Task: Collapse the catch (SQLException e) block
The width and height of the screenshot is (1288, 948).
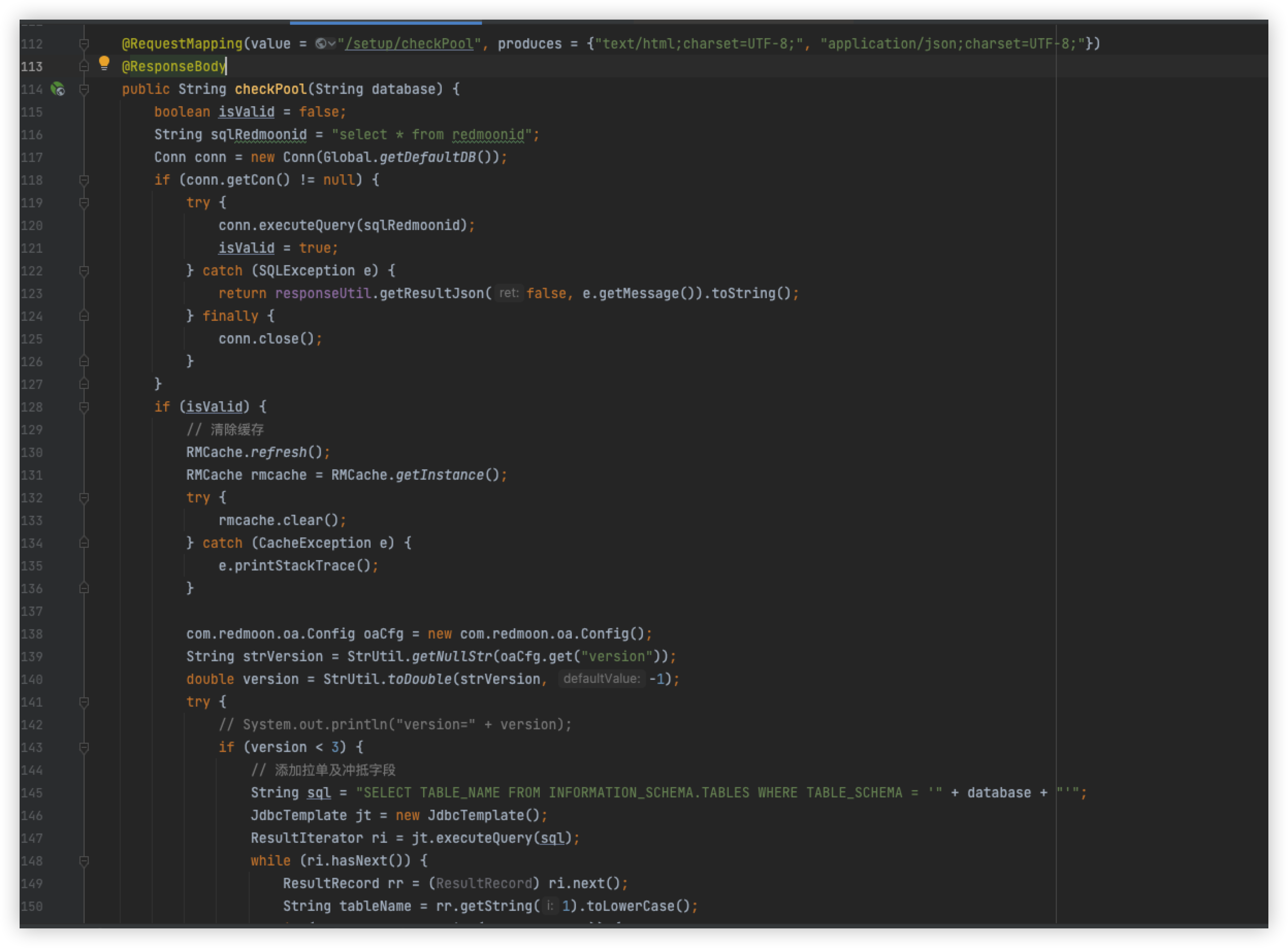Action: click(x=84, y=271)
